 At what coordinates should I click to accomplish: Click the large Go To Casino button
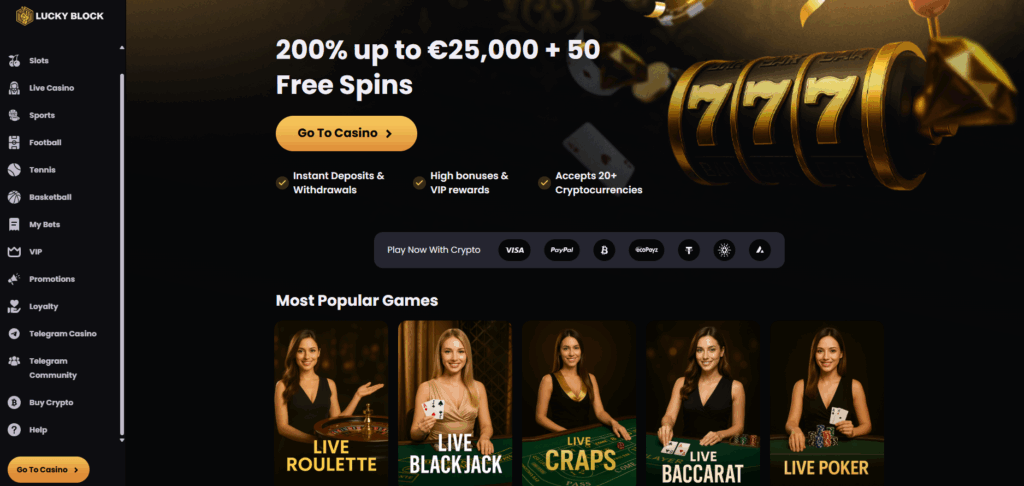346,133
